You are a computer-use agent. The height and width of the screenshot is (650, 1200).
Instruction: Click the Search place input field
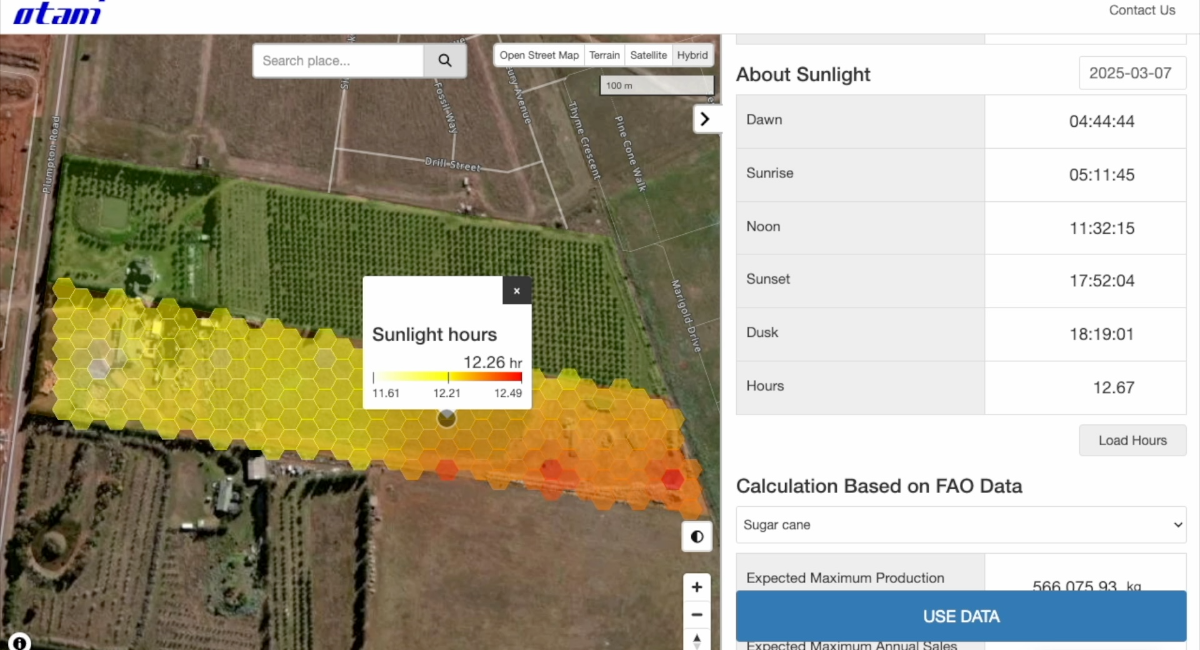[x=338, y=61]
